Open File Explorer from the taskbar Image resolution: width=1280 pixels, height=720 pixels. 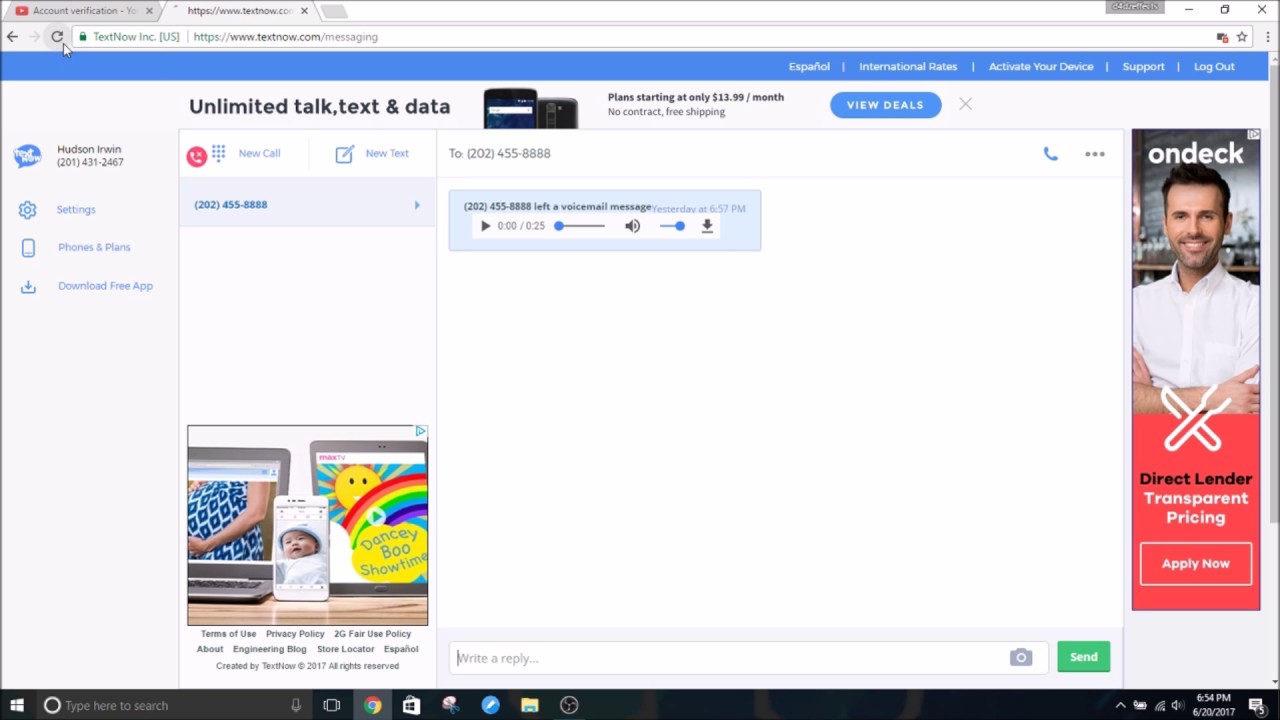coord(530,705)
